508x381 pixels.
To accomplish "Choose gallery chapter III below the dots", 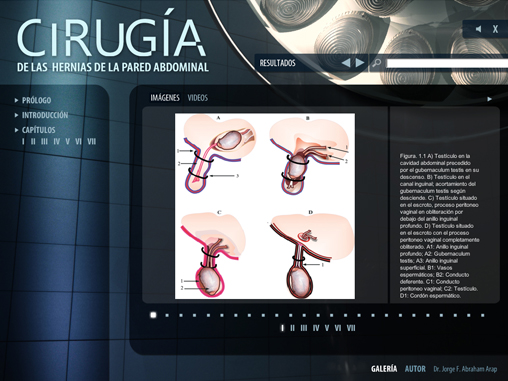I will click(304, 328).
